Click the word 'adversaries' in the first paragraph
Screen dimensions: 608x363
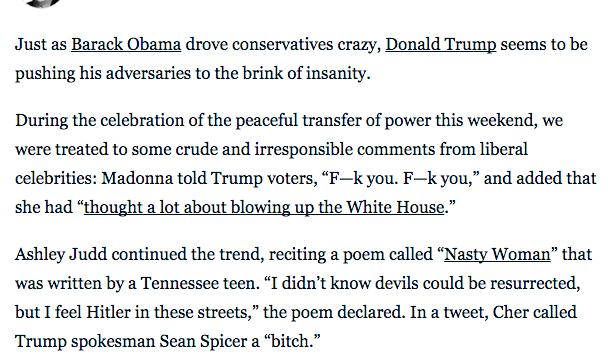(148, 73)
